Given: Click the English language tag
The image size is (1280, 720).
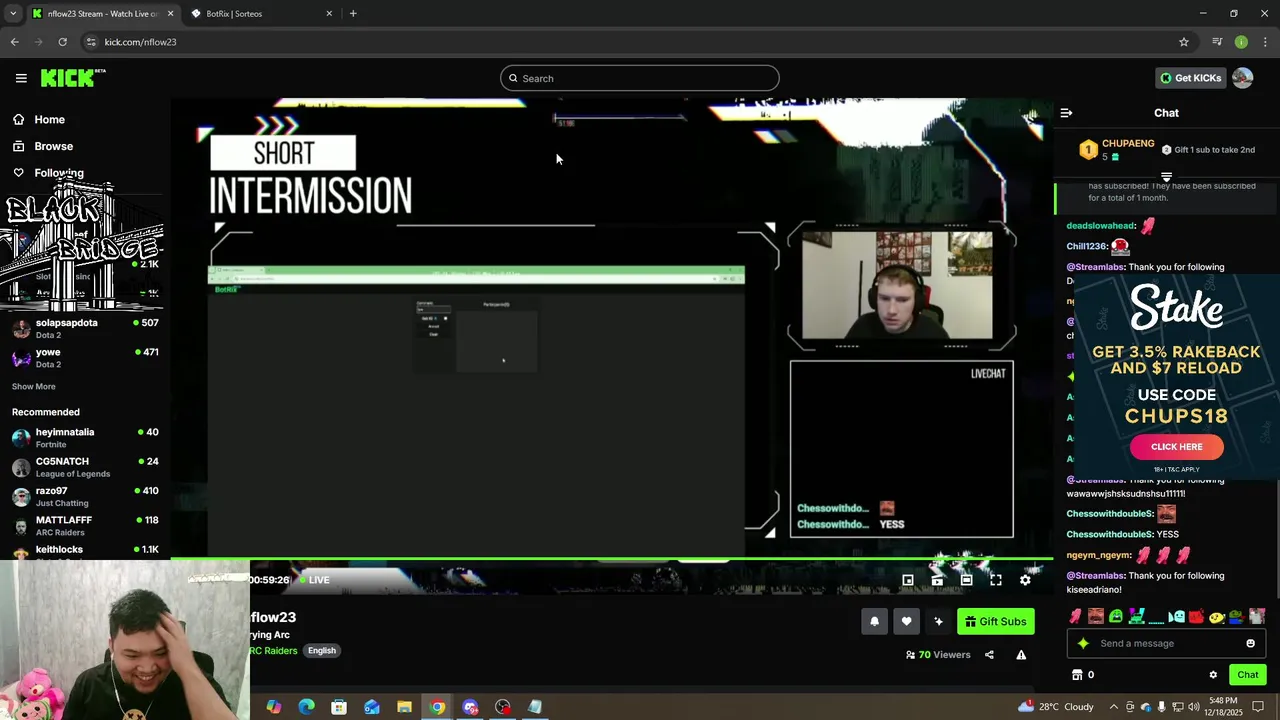Looking at the screenshot, I should coord(322,651).
